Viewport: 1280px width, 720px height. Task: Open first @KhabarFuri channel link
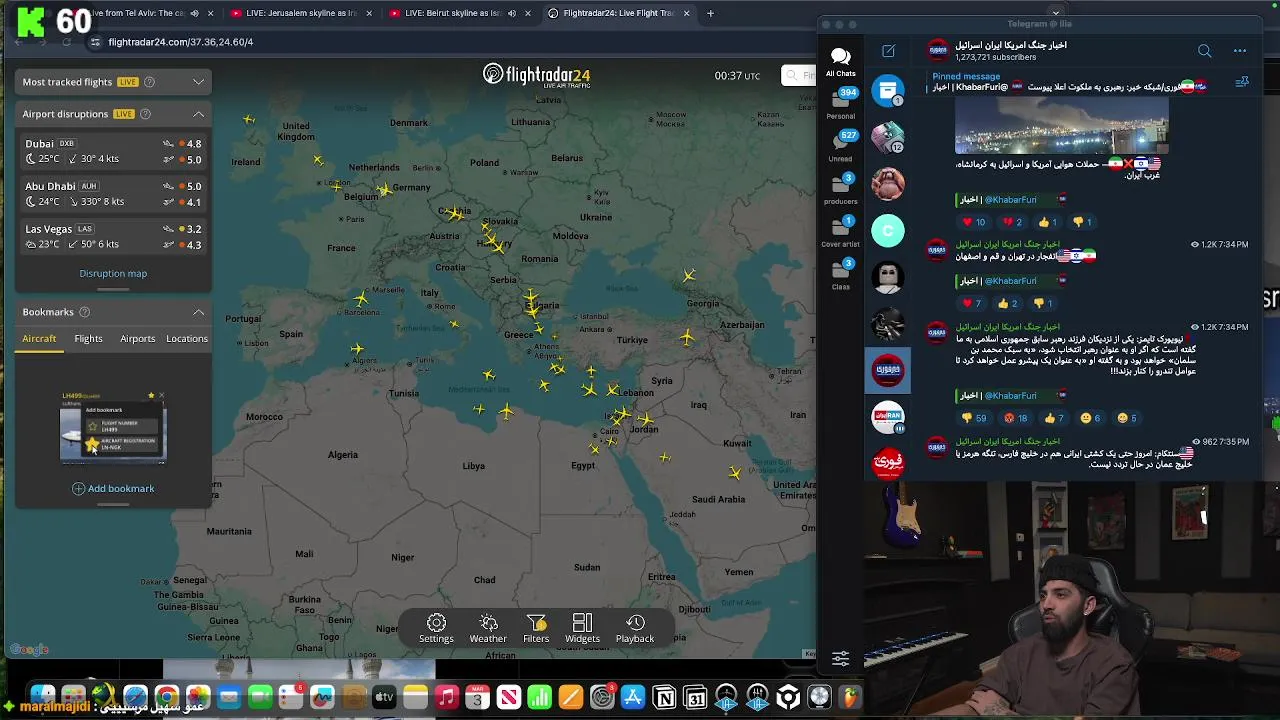pos(1010,200)
